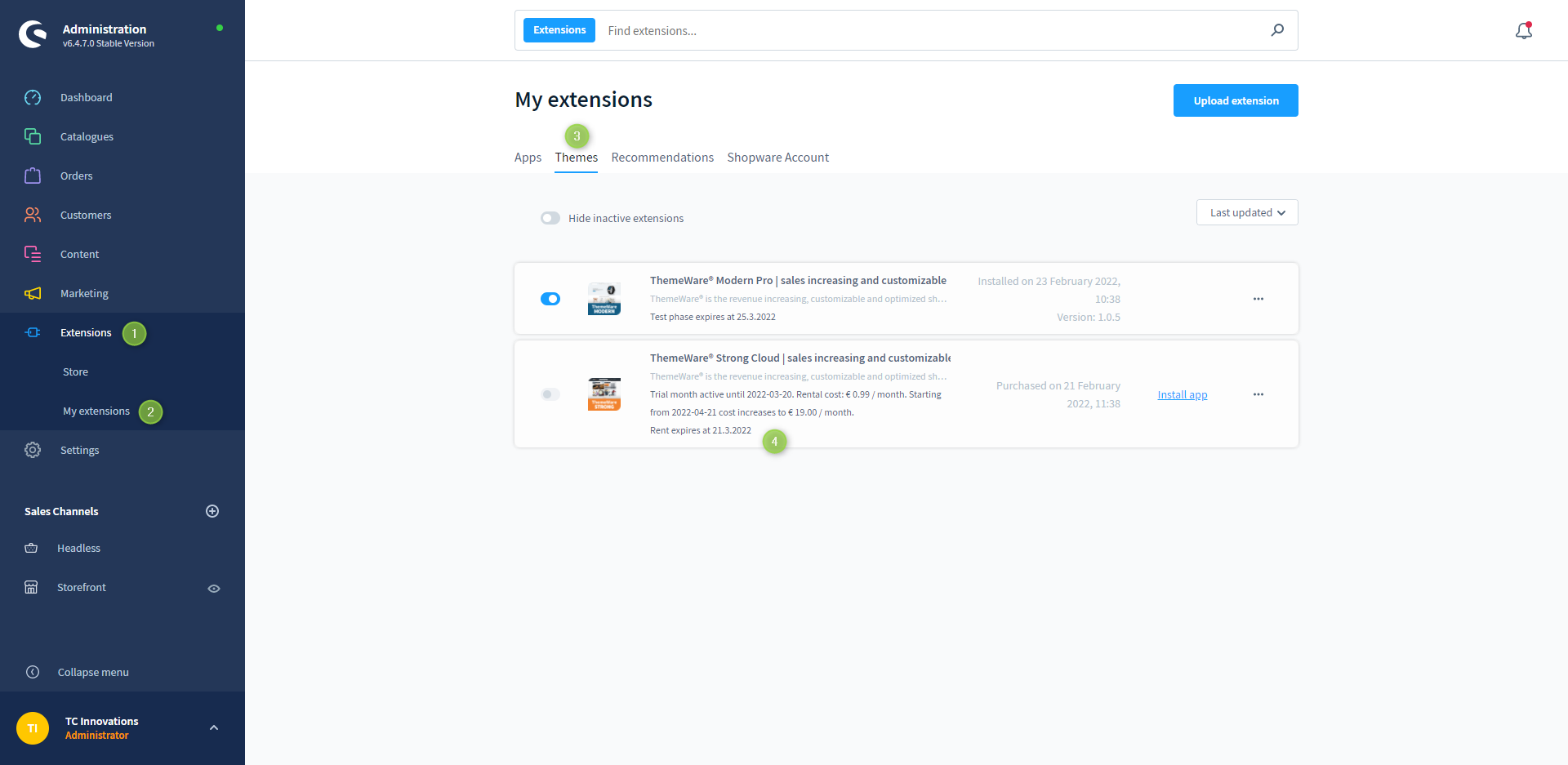Click the Storefront shop icon
Image resolution: width=1568 pixels, height=765 pixels.
point(31,587)
